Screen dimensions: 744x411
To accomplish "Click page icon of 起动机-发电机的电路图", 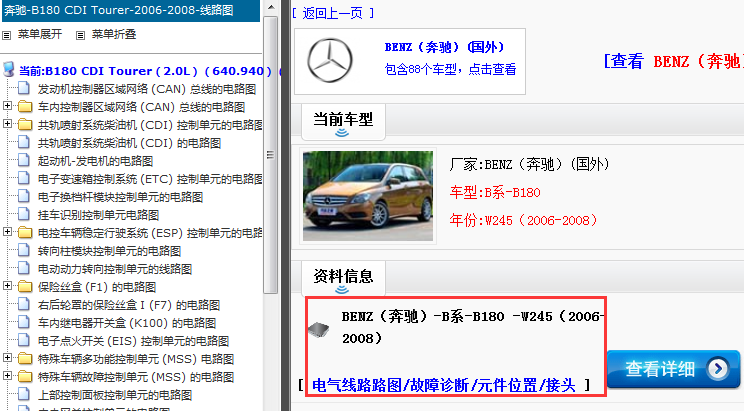I will tap(24, 160).
